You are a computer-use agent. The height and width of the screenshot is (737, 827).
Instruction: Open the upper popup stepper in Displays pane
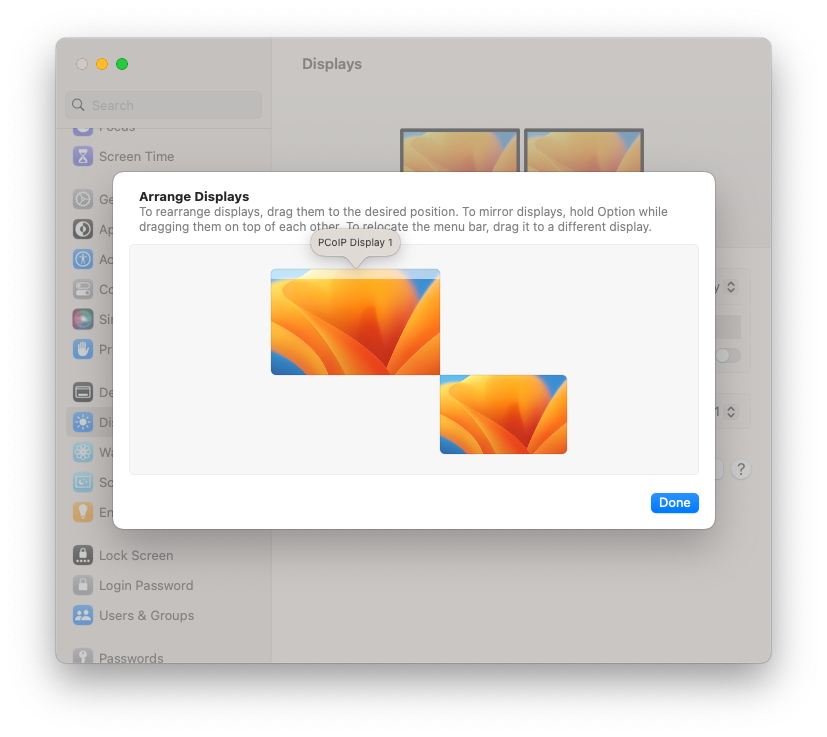730,287
